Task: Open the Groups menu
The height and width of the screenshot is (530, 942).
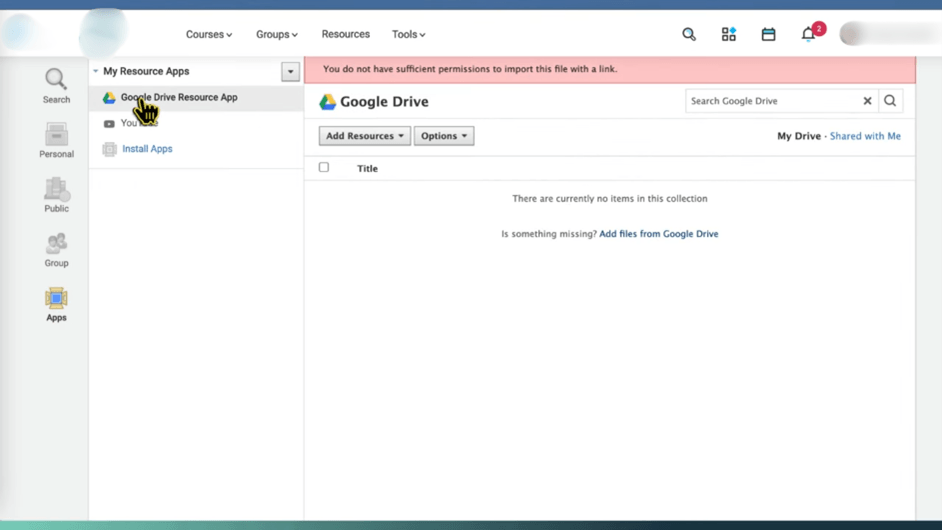Action: [276, 34]
